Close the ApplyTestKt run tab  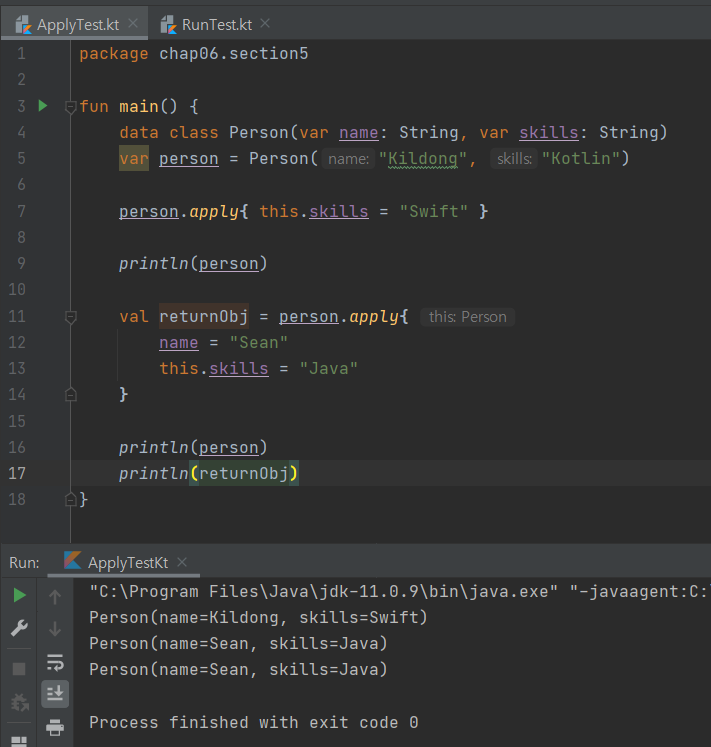click(x=182, y=562)
